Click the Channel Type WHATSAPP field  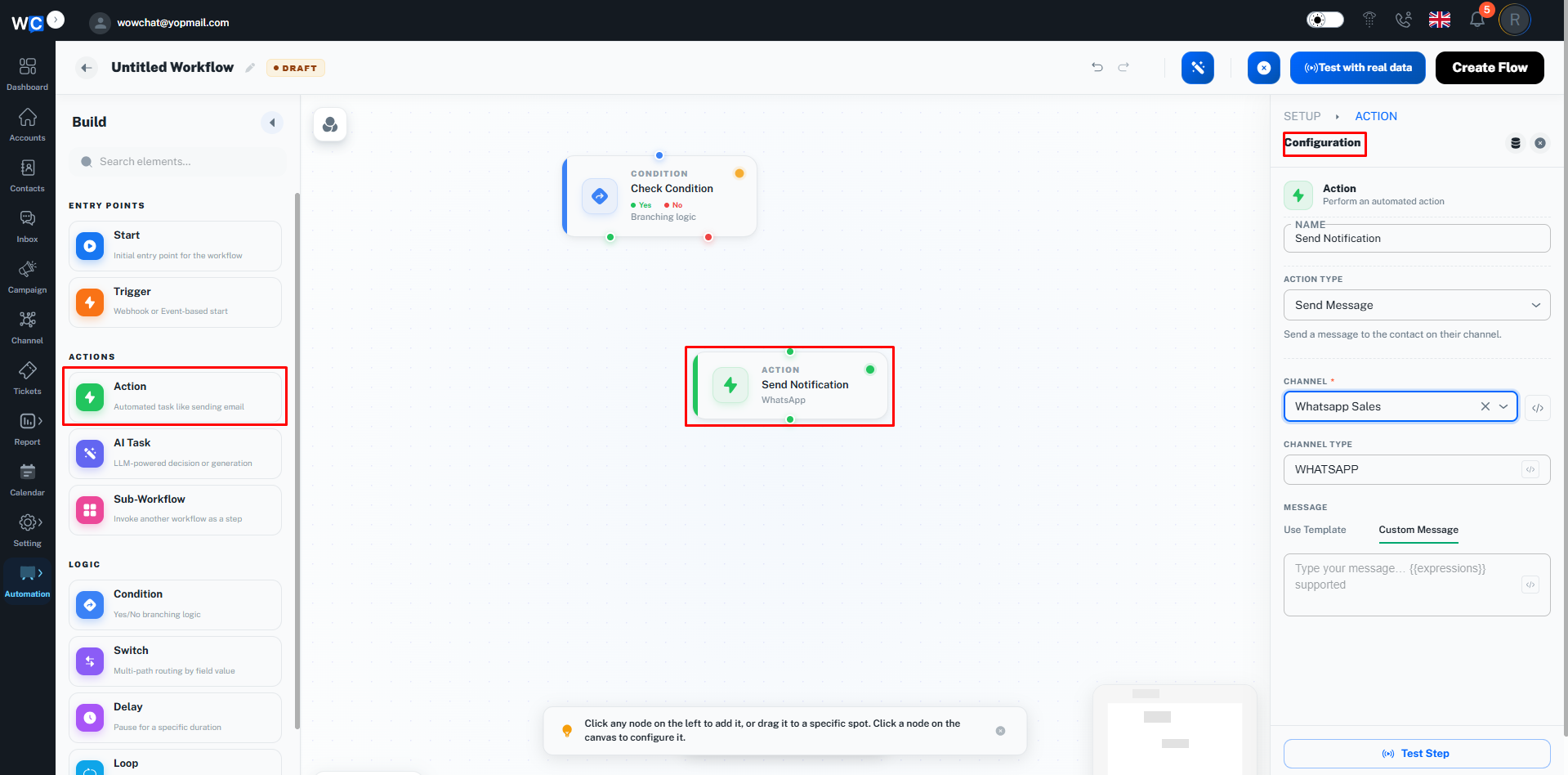tap(1417, 469)
